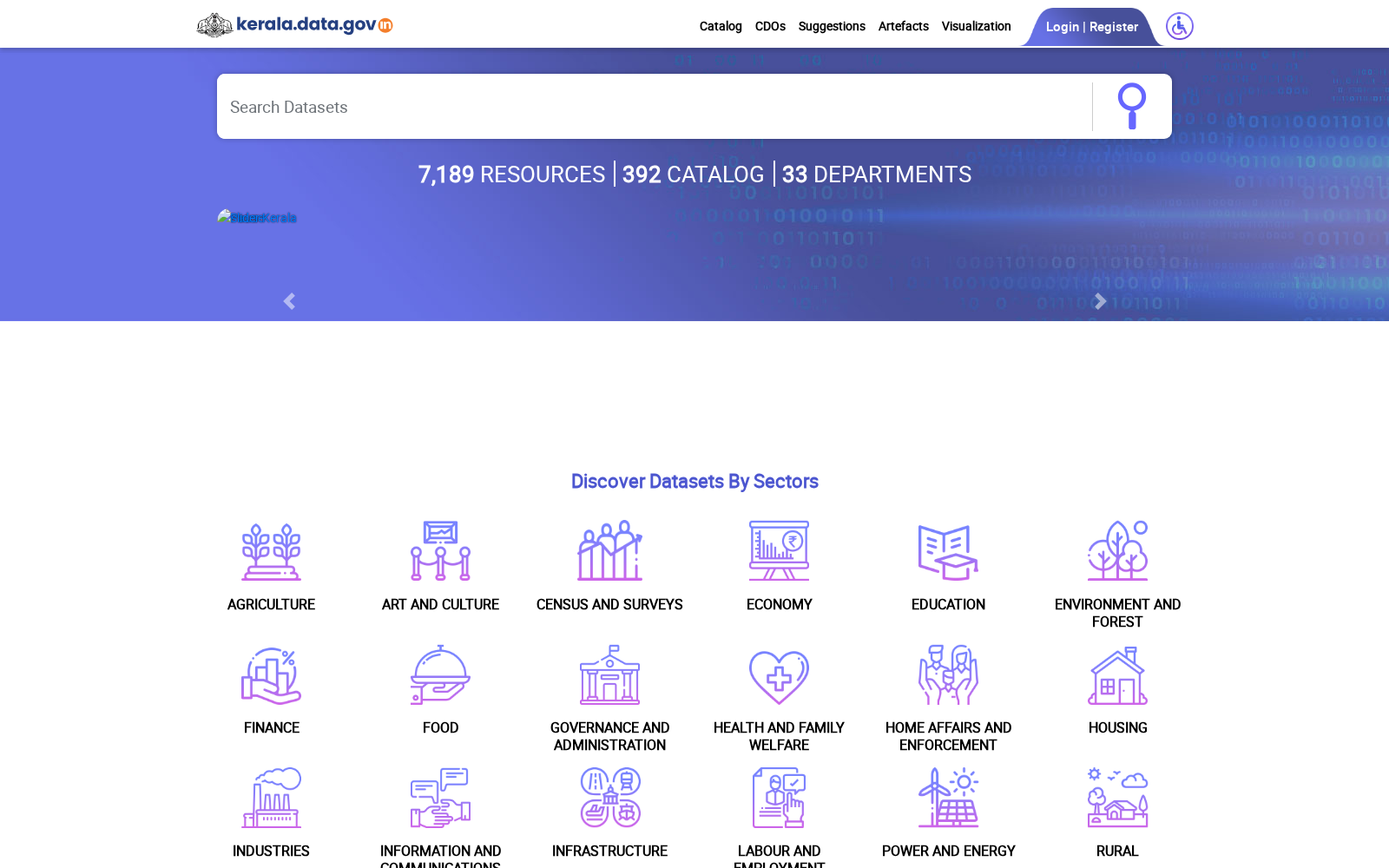The image size is (1389, 868).
Task: Open the Artefacts menu item
Action: pos(903,26)
